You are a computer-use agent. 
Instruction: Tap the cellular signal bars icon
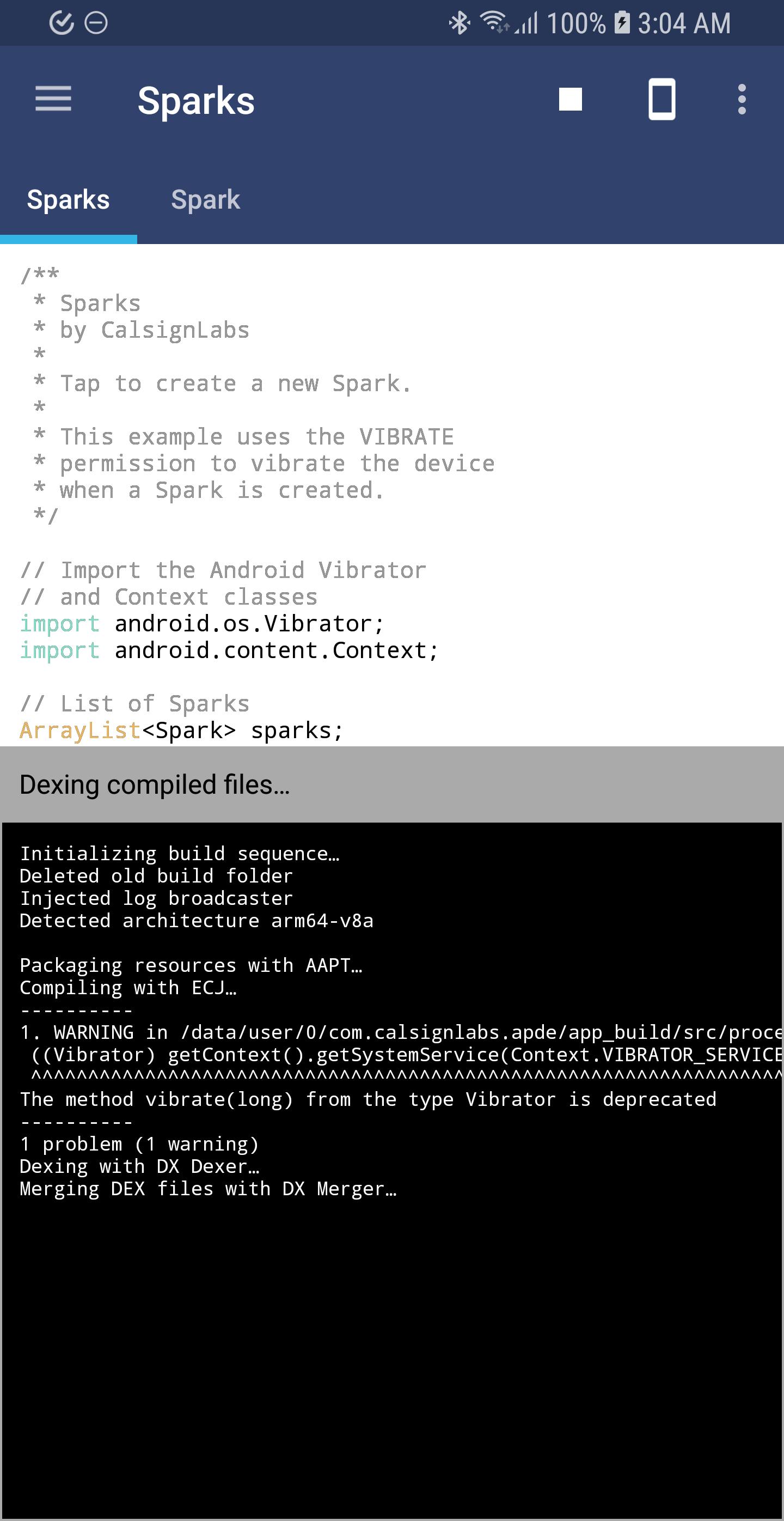coord(527,23)
